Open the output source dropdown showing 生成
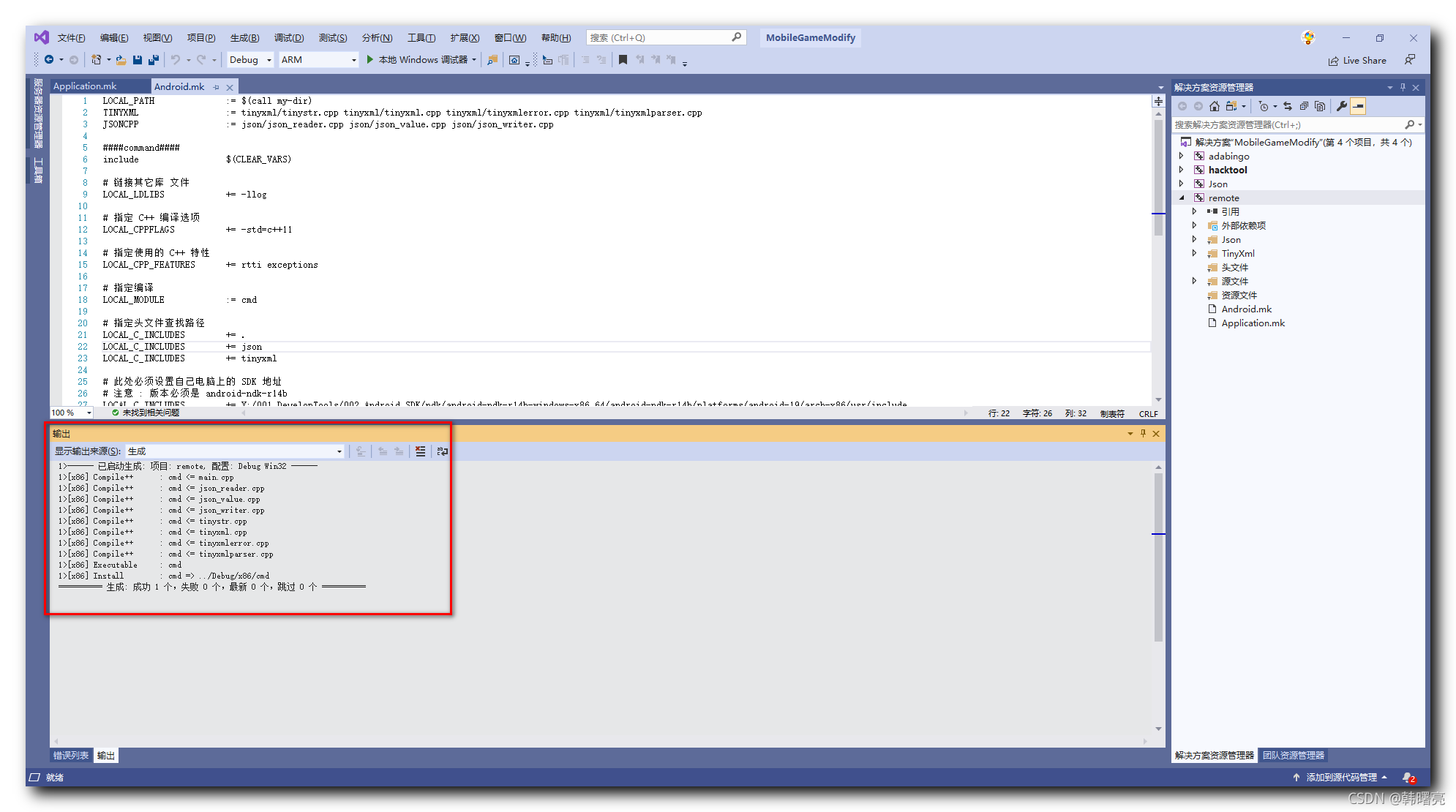The image size is (1456, 812). (234, 451)
